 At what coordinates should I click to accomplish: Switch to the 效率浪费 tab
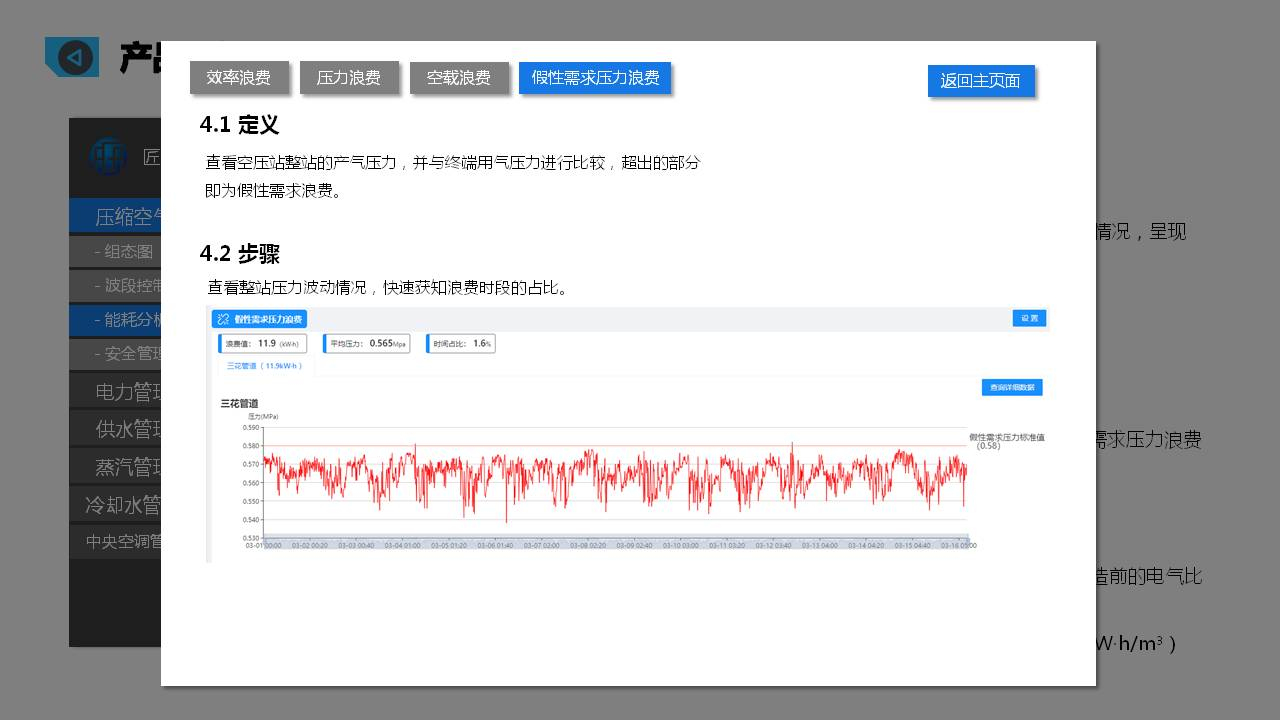click(239, 78)
